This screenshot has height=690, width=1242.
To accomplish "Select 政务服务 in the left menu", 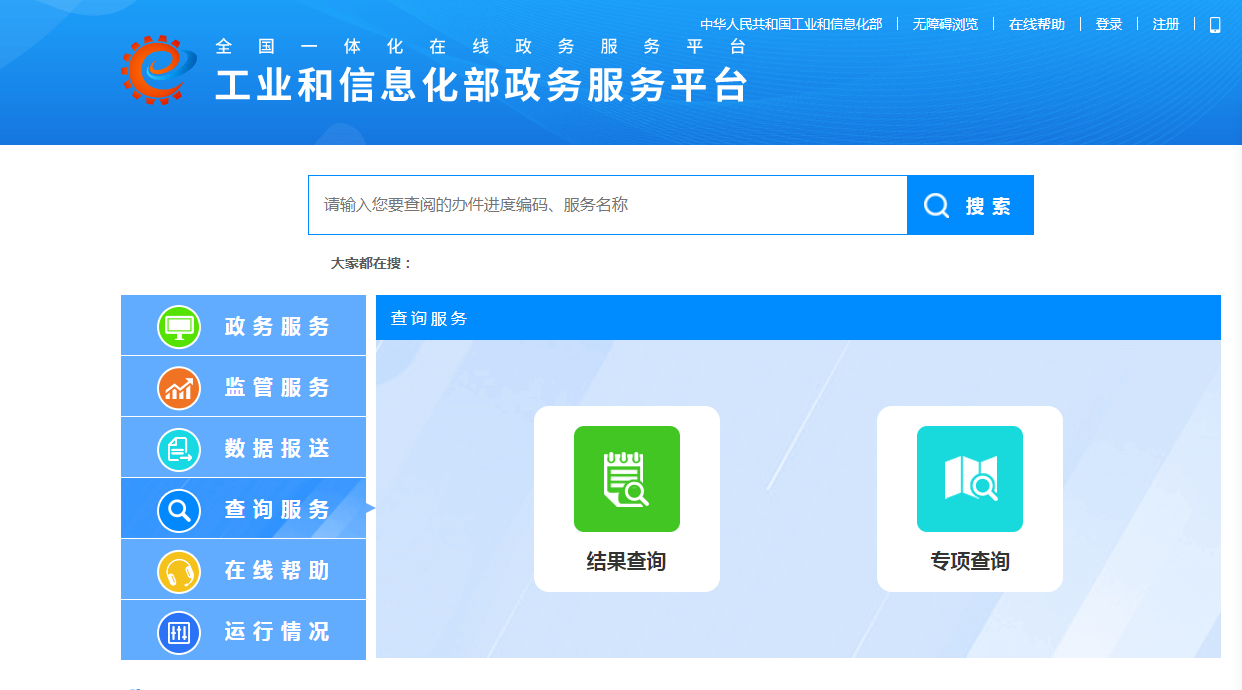I will (243, 326).
